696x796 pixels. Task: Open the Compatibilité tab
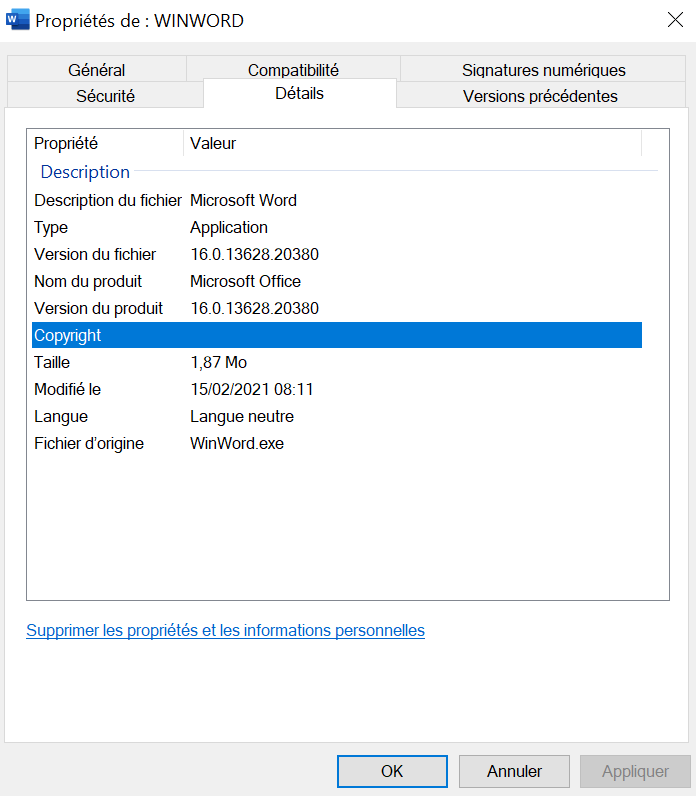tap(293, 69)
